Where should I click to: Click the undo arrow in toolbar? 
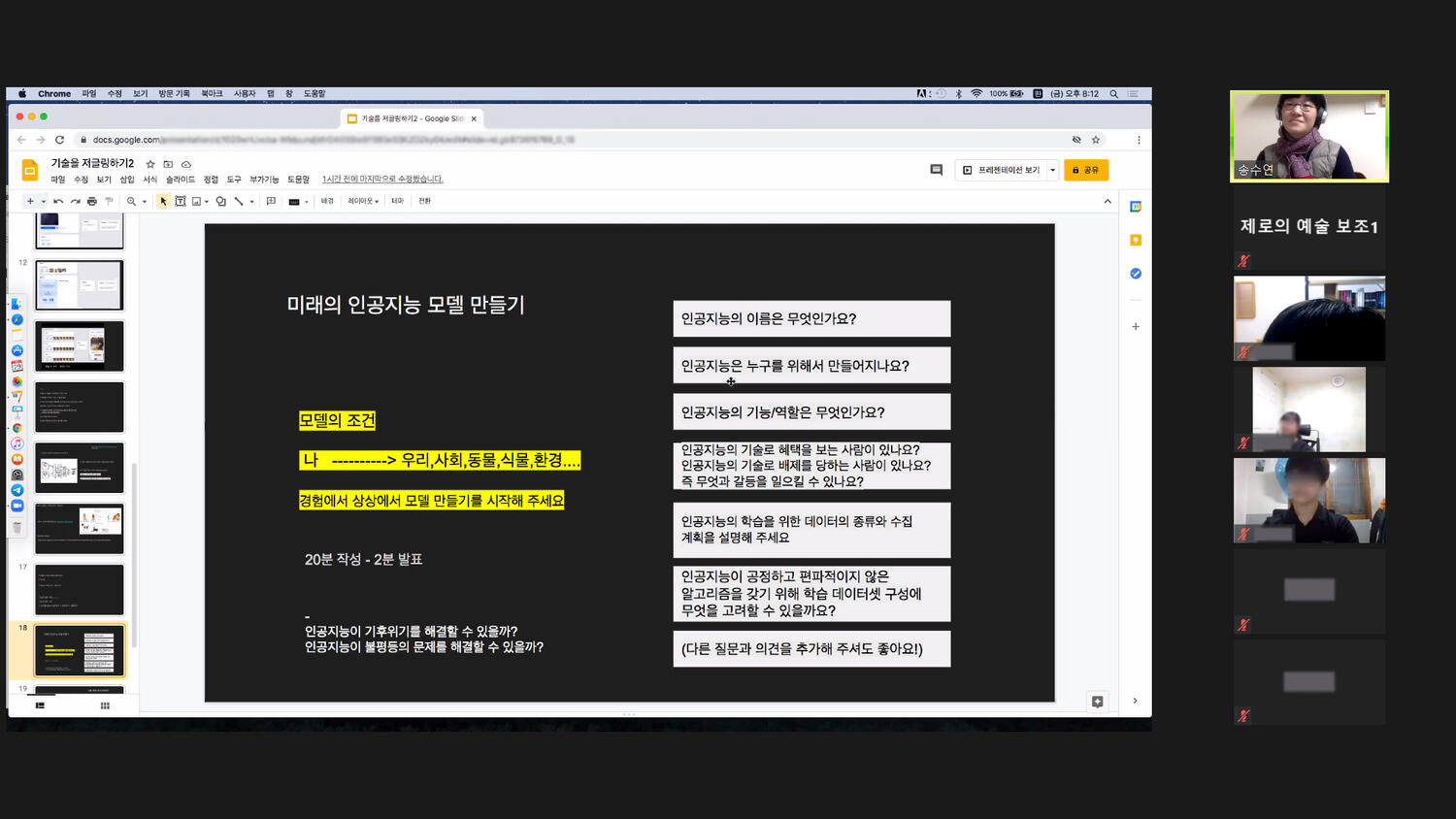coord(58,202)
